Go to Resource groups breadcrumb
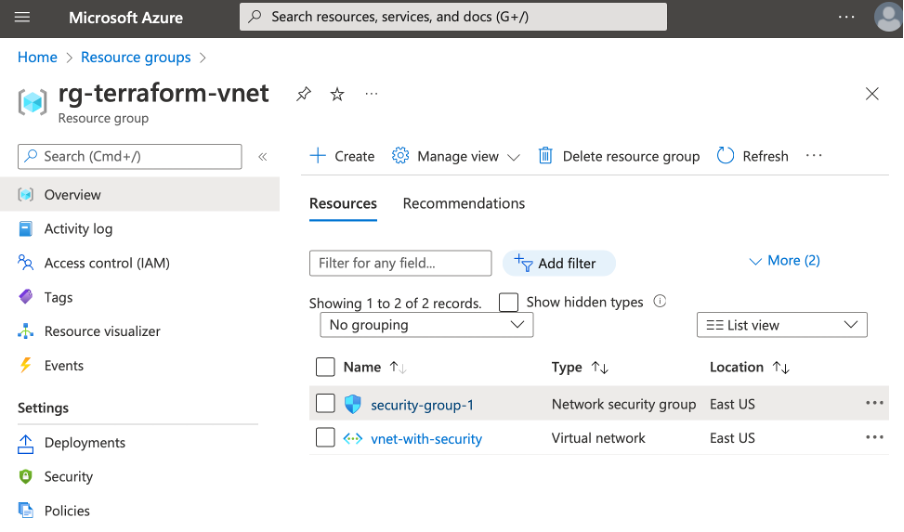 click(x=135, y=58)
